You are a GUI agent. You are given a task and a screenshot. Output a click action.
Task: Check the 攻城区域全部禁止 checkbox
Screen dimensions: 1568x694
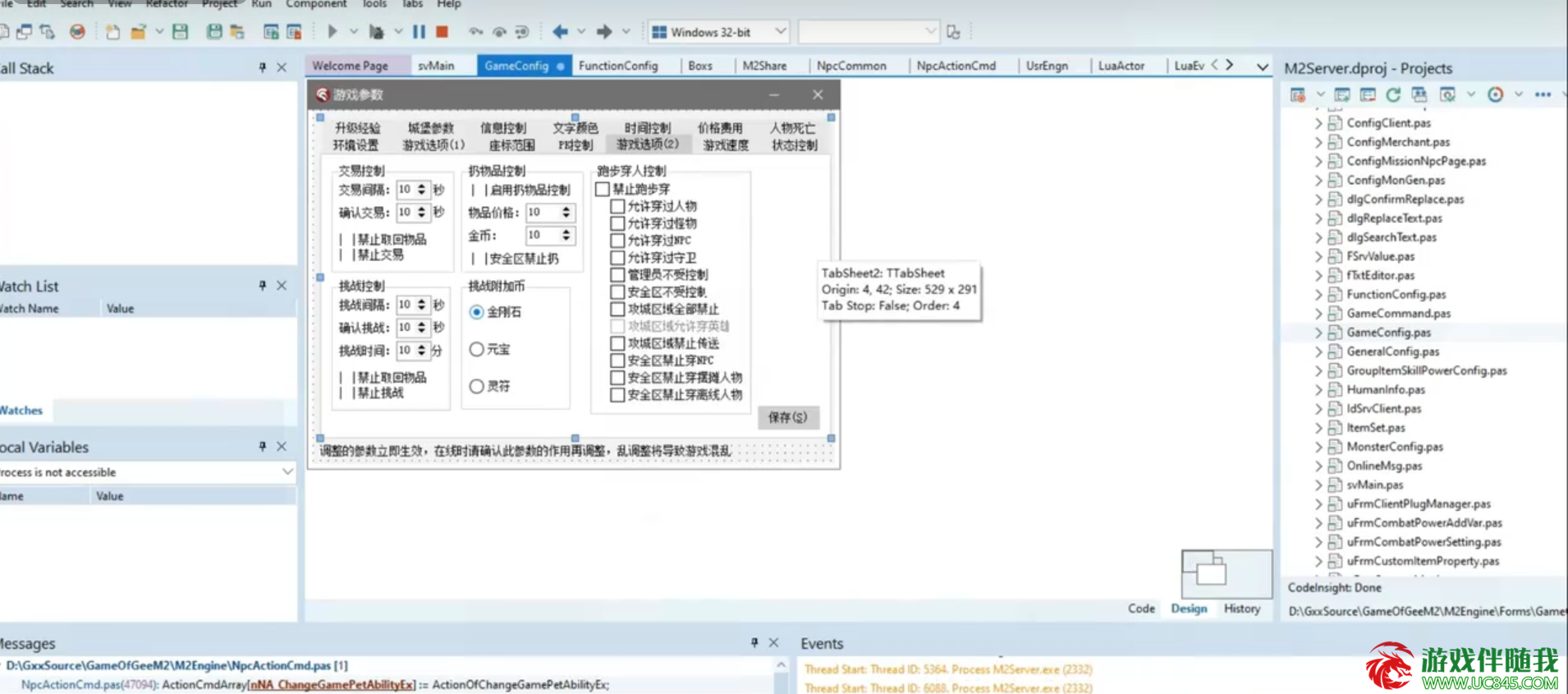pyautogui.click(x=617, y=309)
